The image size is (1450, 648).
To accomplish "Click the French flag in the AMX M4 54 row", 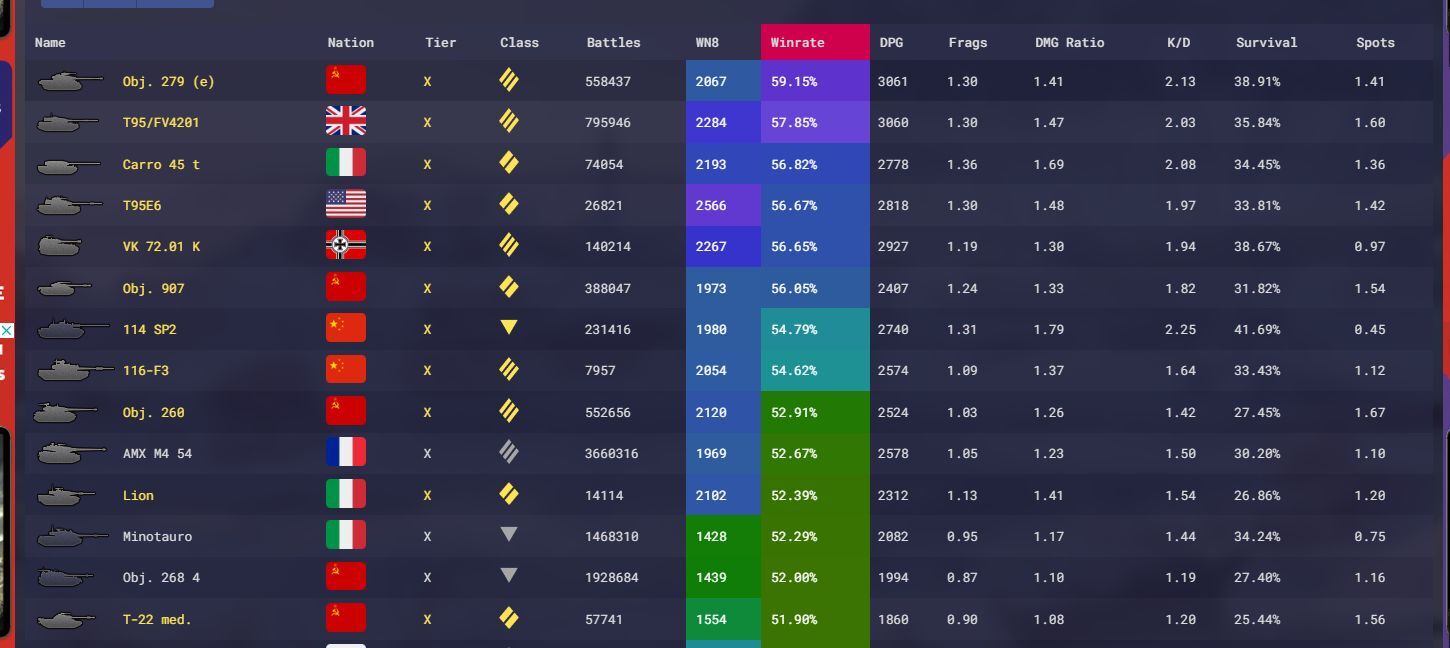I will pos(346,453).
